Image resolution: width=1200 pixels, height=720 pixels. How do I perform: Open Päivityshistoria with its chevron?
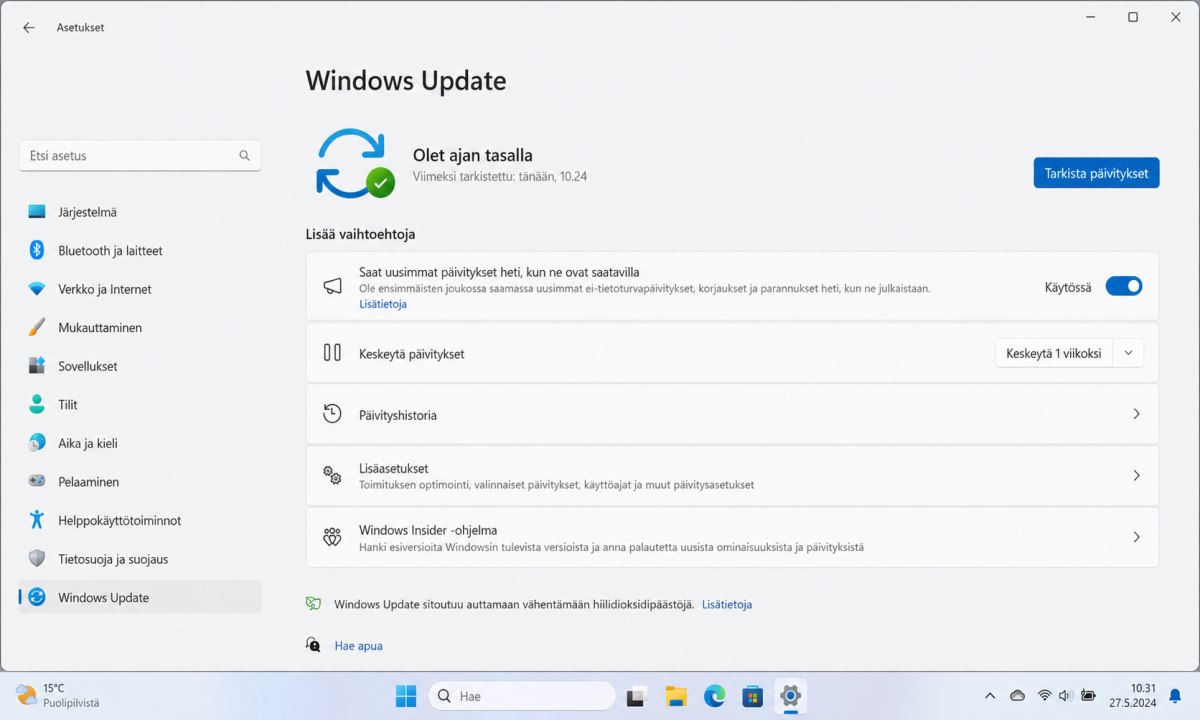coord(1136,414)
